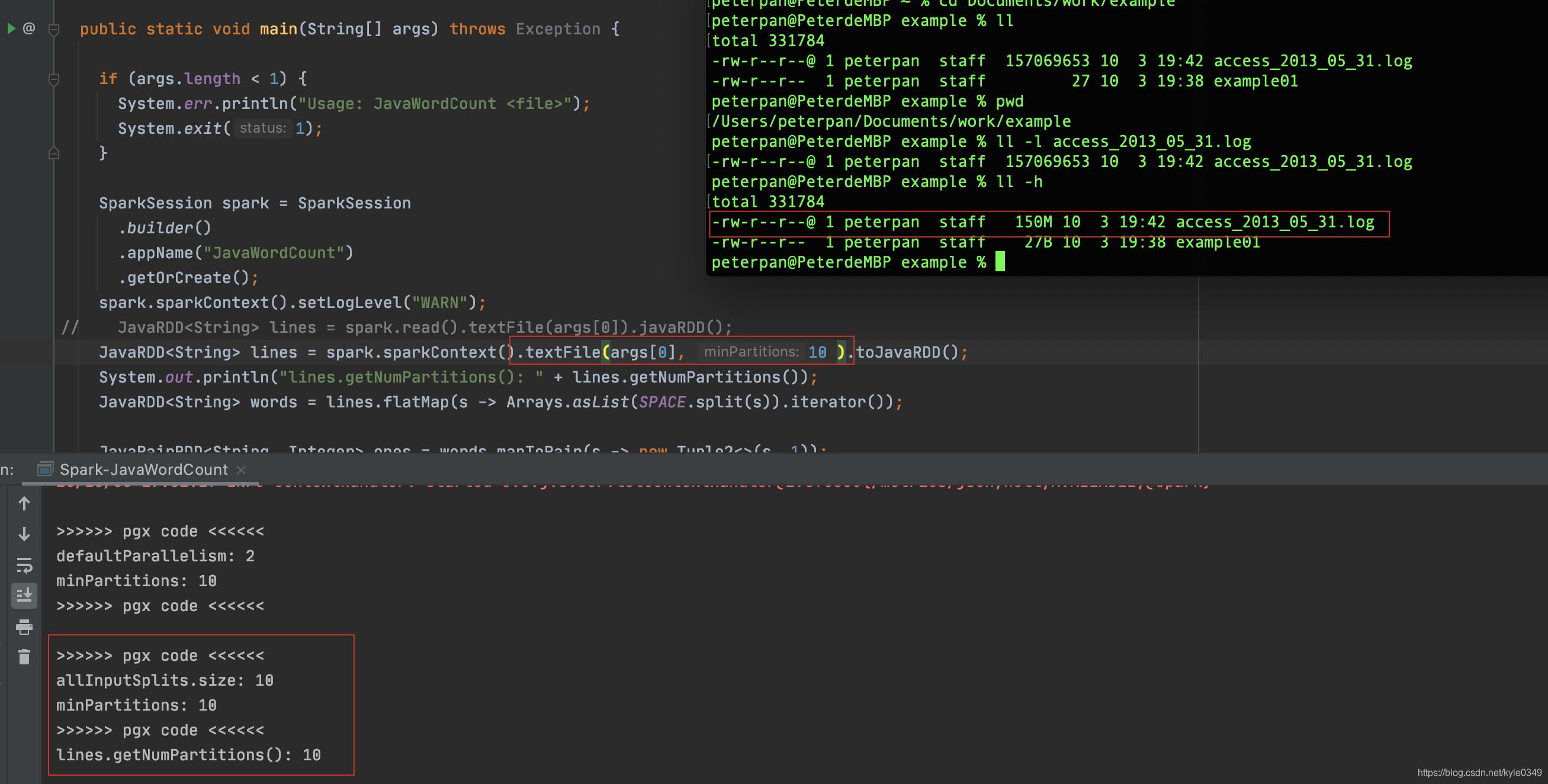Click the 'Usage: JavaWordCount <file>' string
Image resolution: width=1548 pixels, height=784 pixels.
tap(435, 104)
